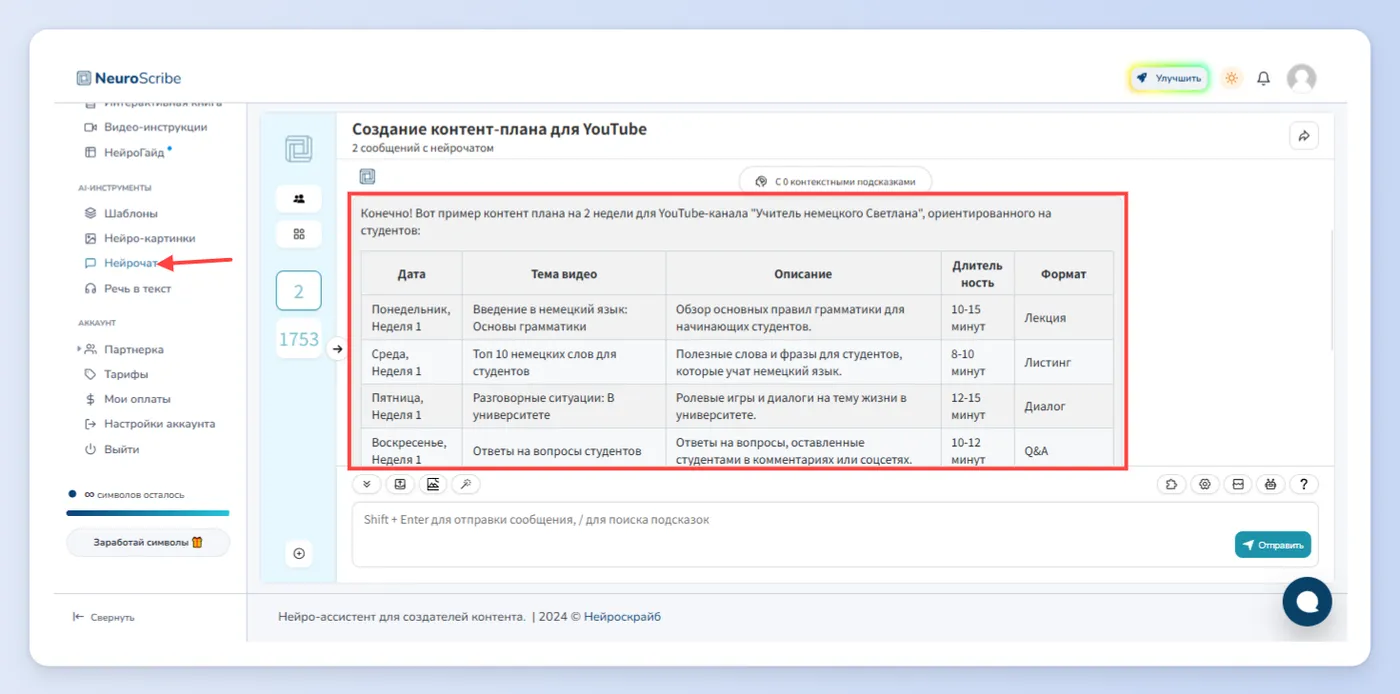1400x694 pixels.
Task: Open the user avatar profile menu
Action: point(1301,78)
